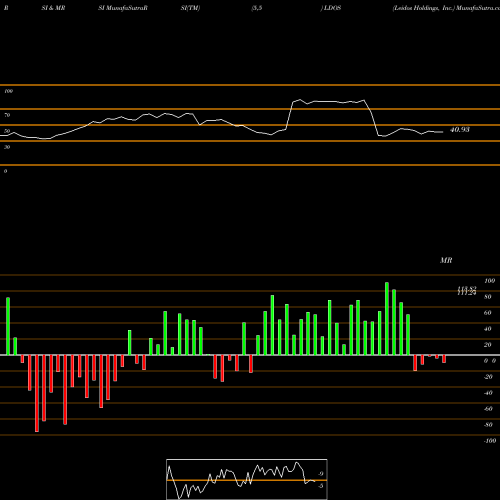
Task: Click the -40 label on MR axis
Action: click(x=488, y=393)
